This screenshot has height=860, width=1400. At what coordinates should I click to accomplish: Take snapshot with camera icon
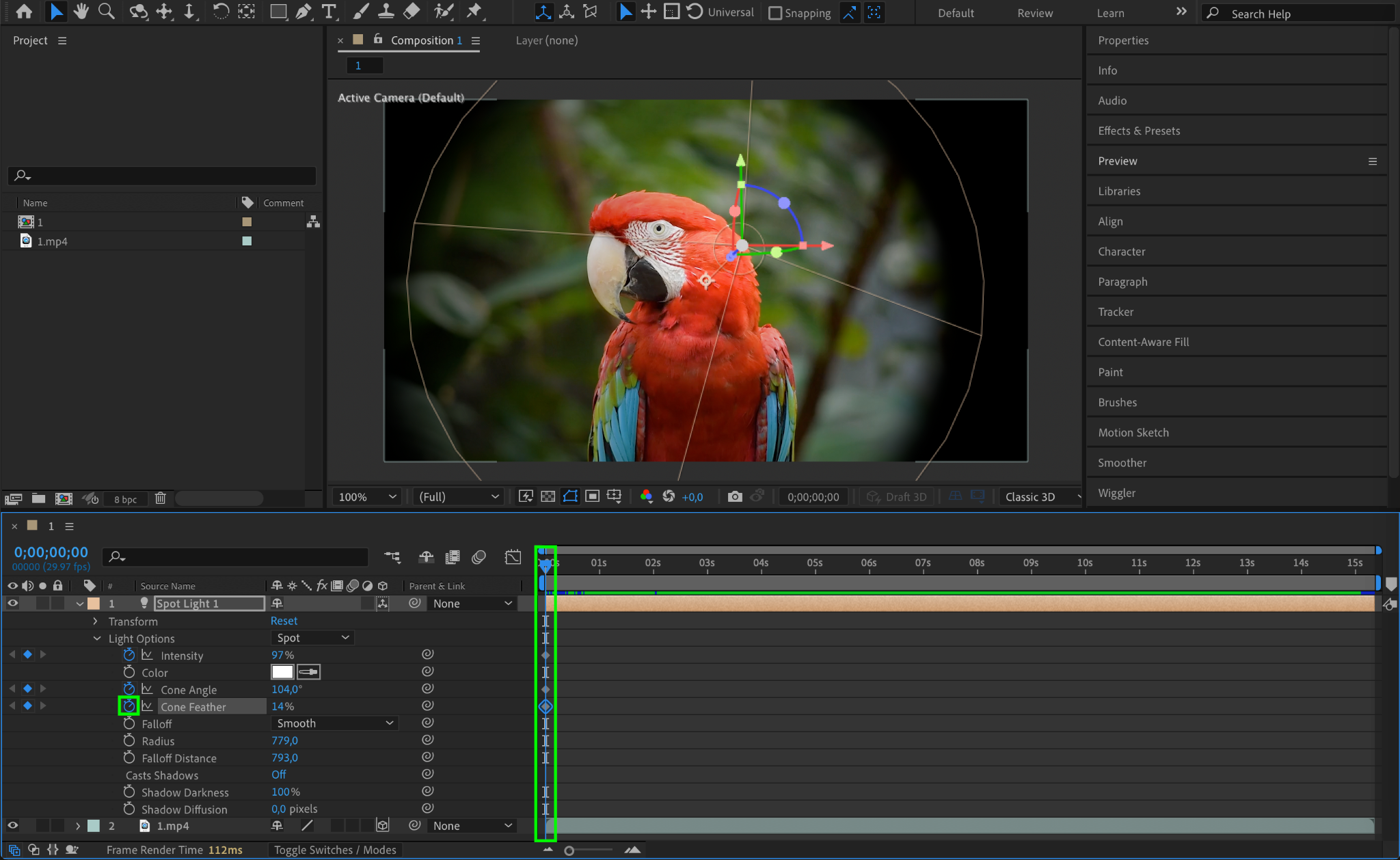(735, 497)
